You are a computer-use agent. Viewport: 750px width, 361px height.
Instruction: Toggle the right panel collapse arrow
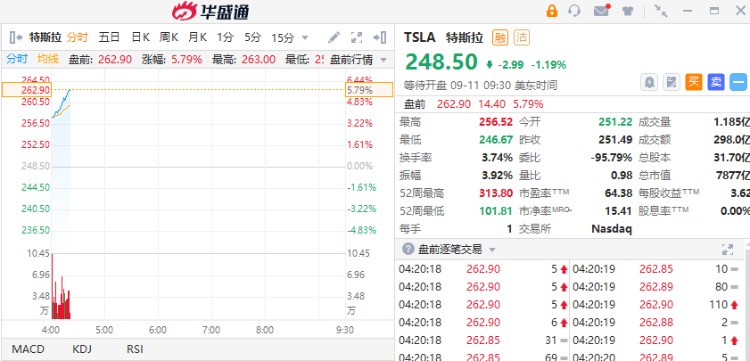pyautogui.click(x=380, y=37)
